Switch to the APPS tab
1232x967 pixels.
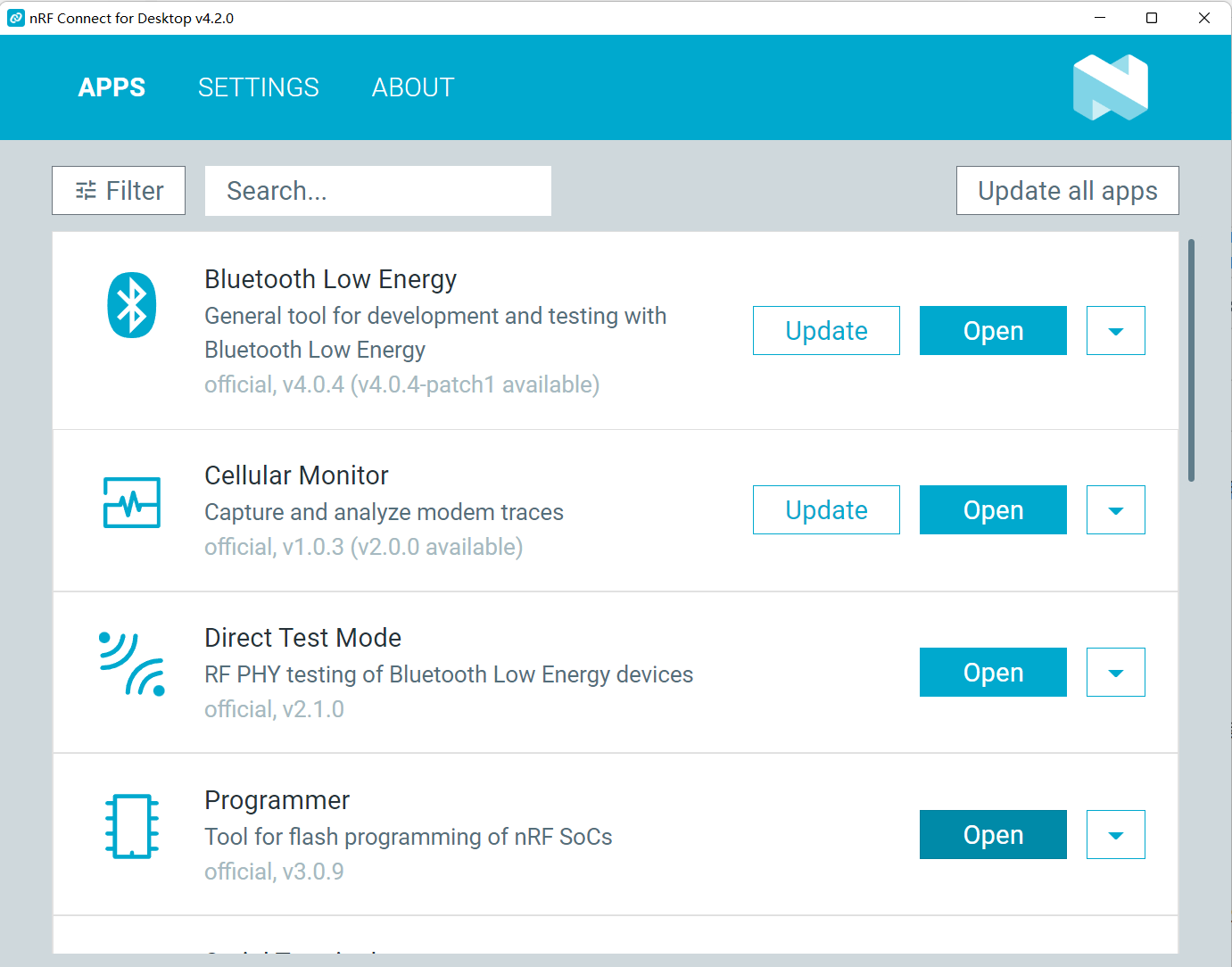112,87
